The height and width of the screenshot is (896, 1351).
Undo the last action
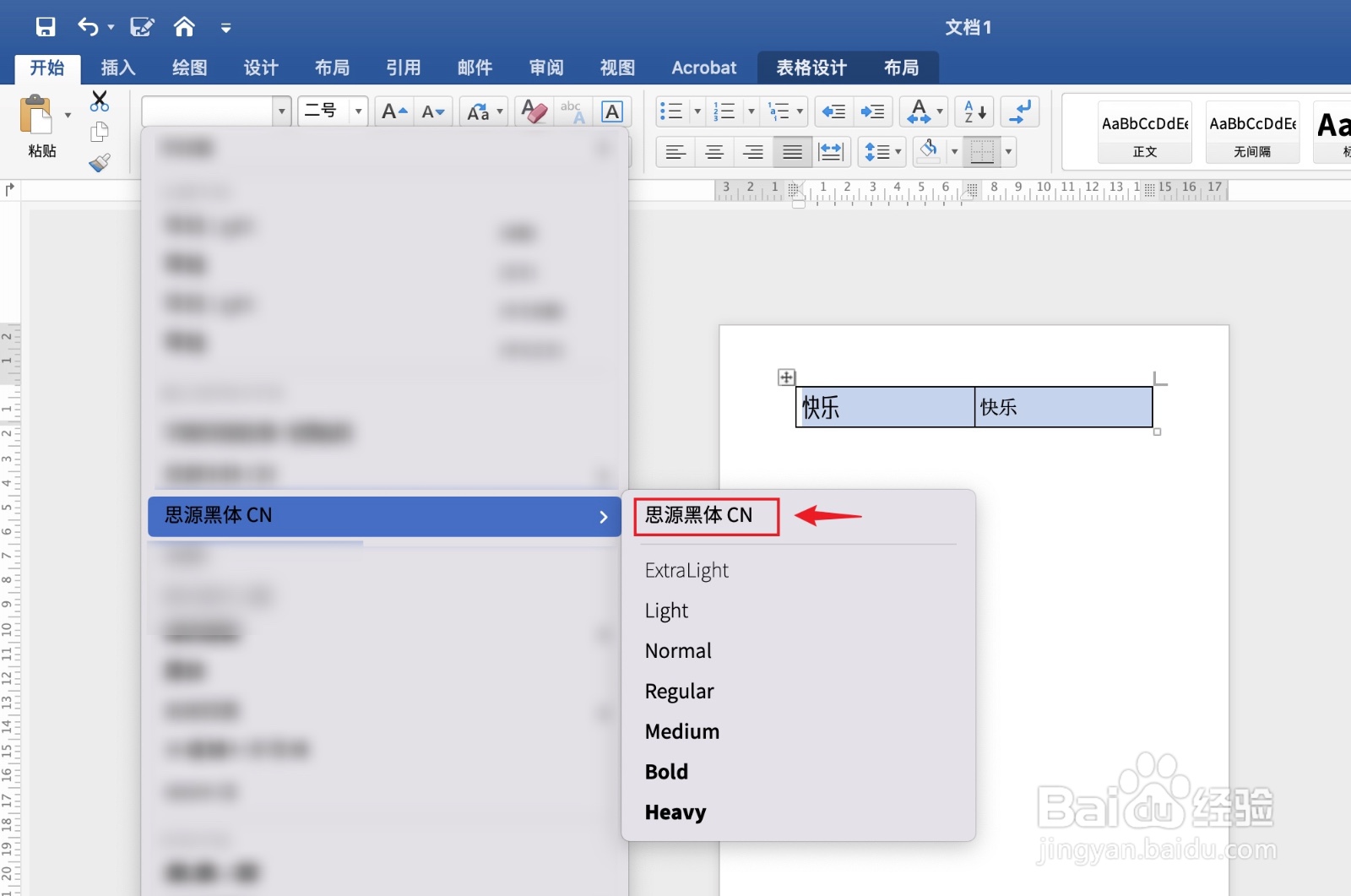pos(88,27)
